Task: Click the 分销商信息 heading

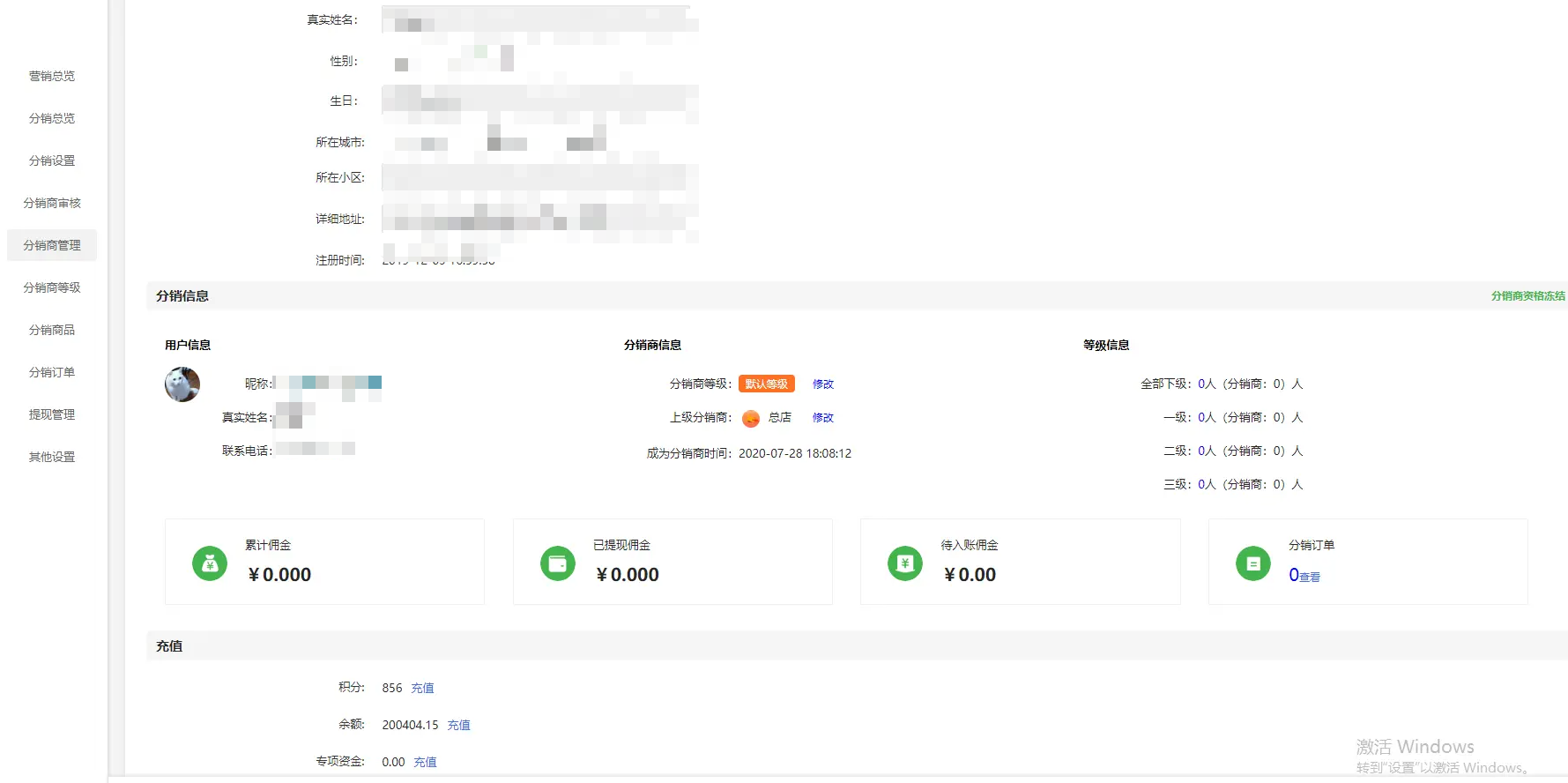Action: tap(653, 346)
